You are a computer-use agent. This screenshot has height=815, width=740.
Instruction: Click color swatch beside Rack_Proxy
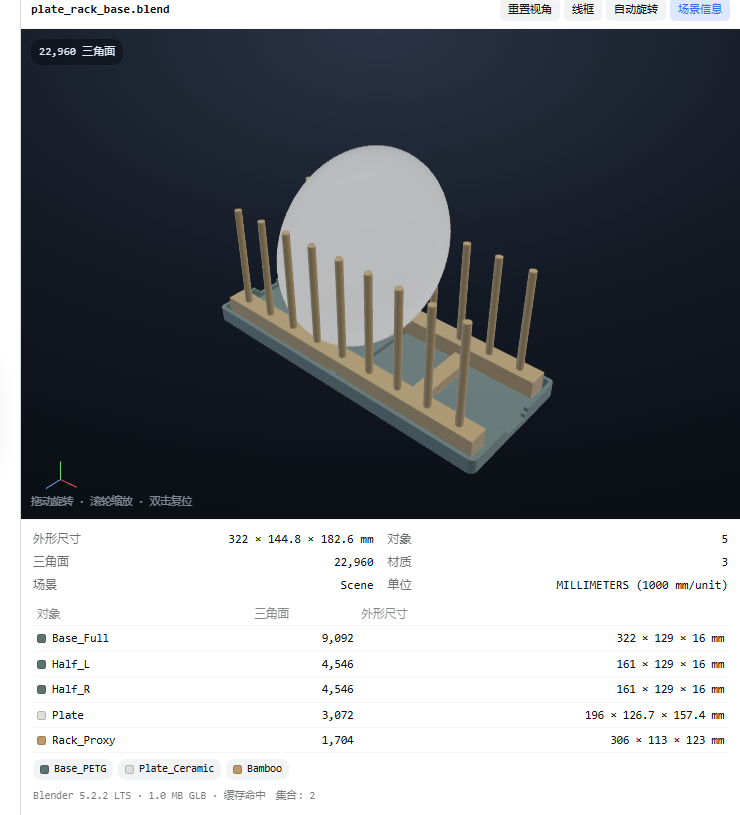(x=42, y=740)
